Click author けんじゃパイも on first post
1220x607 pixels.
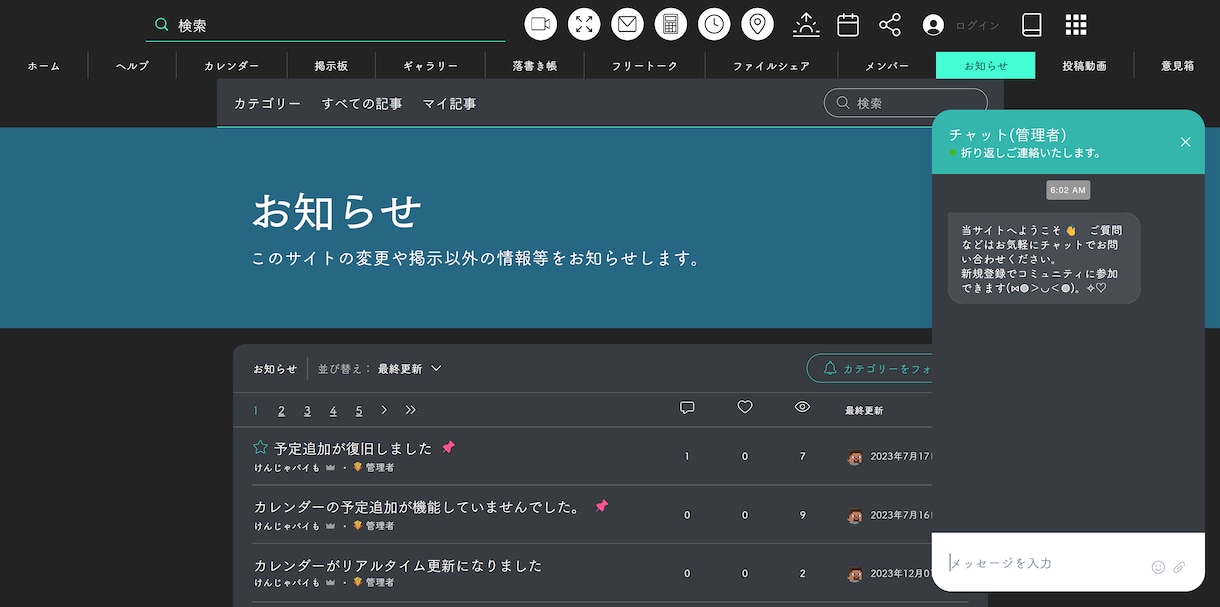coord(287,468)
